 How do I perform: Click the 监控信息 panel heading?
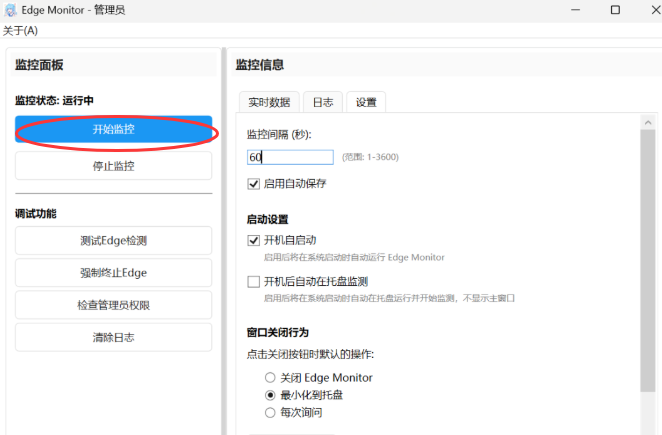pyautogui.click(x=260, y=65)
